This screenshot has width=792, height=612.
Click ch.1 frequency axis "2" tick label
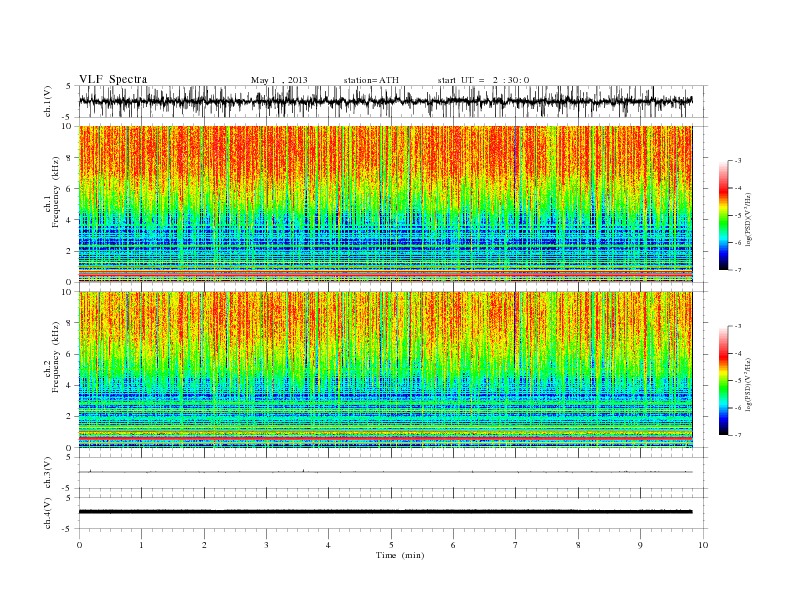[70, 251]
